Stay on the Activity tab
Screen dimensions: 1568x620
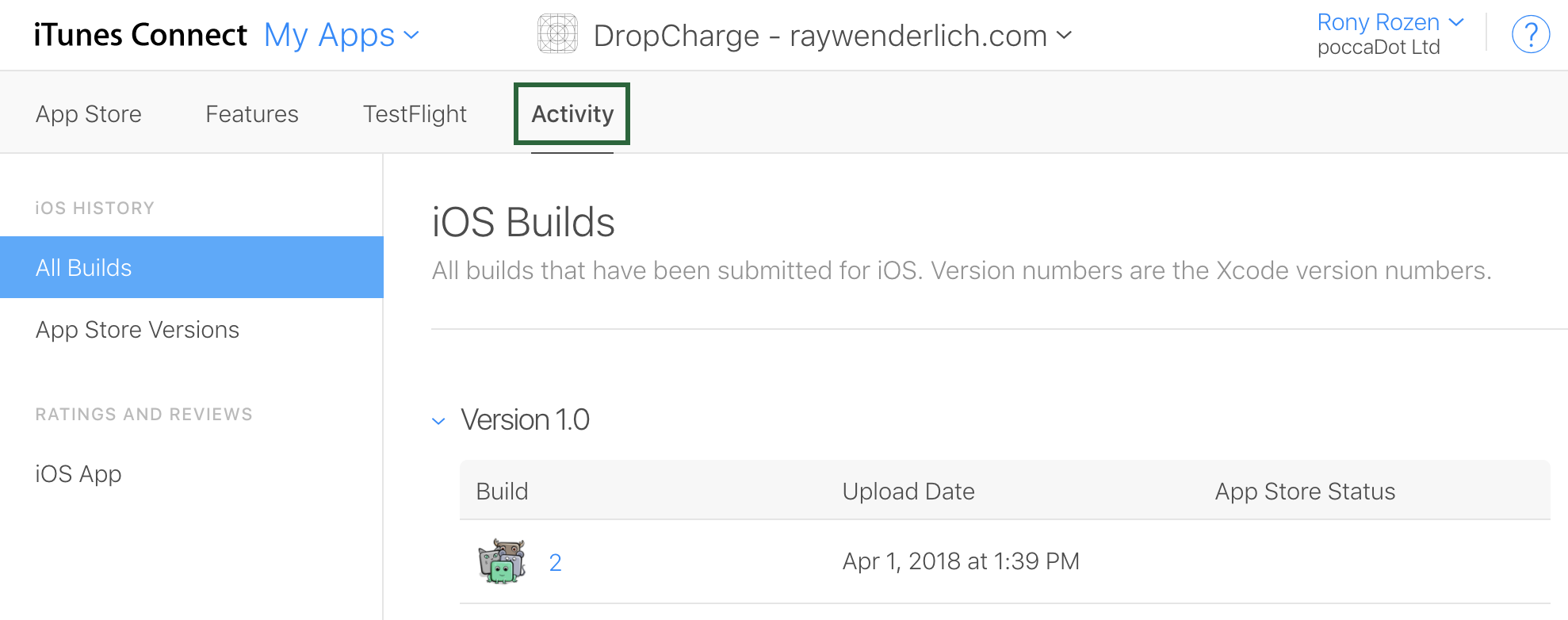point(572,113)
